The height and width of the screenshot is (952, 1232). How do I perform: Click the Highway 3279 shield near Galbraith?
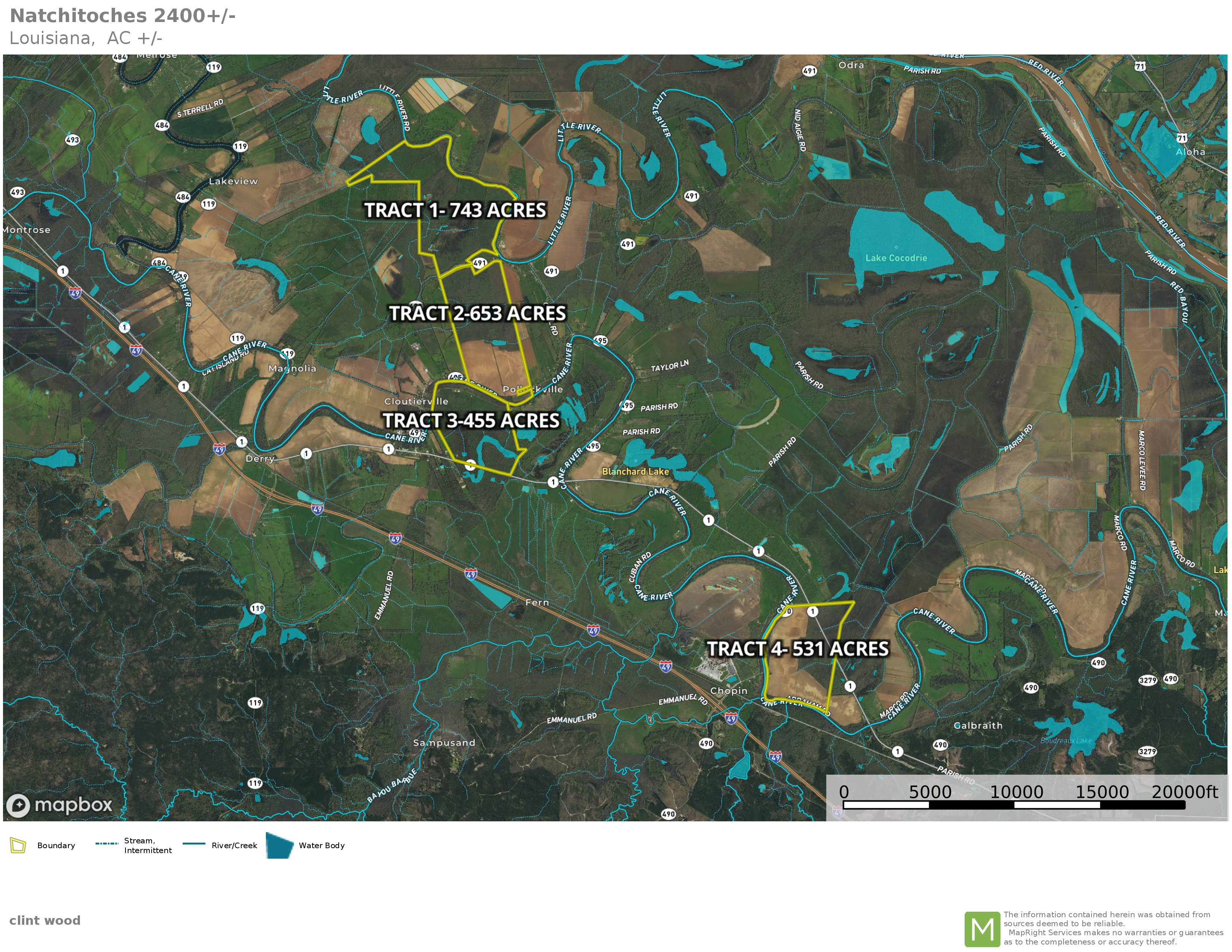coord(1147,752)
